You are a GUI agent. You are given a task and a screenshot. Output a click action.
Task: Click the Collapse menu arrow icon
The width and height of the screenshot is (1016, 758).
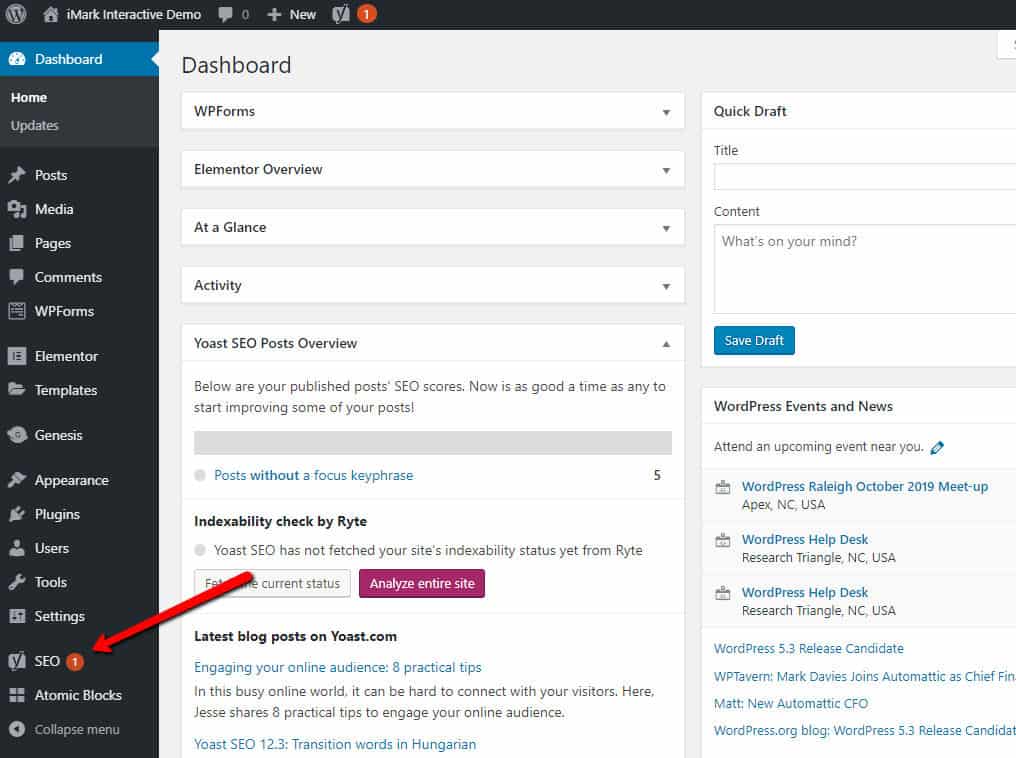(x=17, y=729)
